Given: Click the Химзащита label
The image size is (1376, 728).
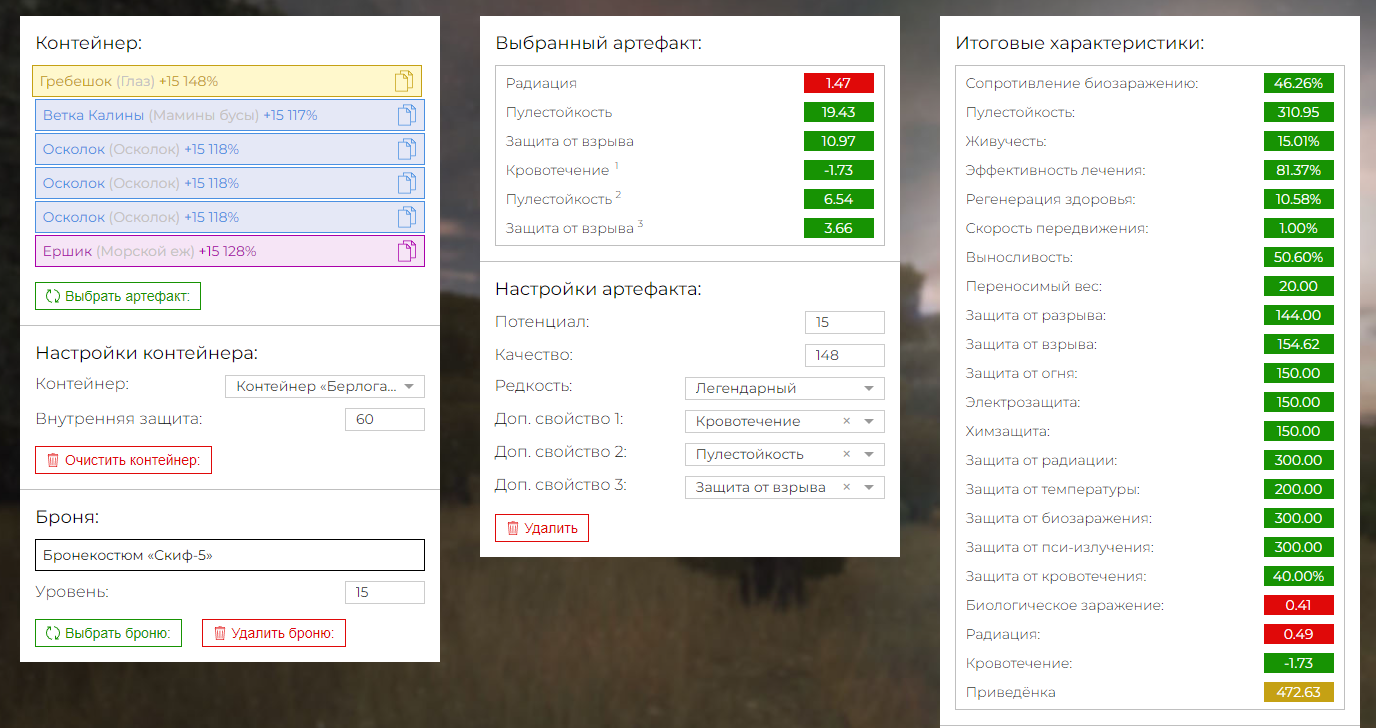Looking at the screenshot, I should pos(1007,431).
